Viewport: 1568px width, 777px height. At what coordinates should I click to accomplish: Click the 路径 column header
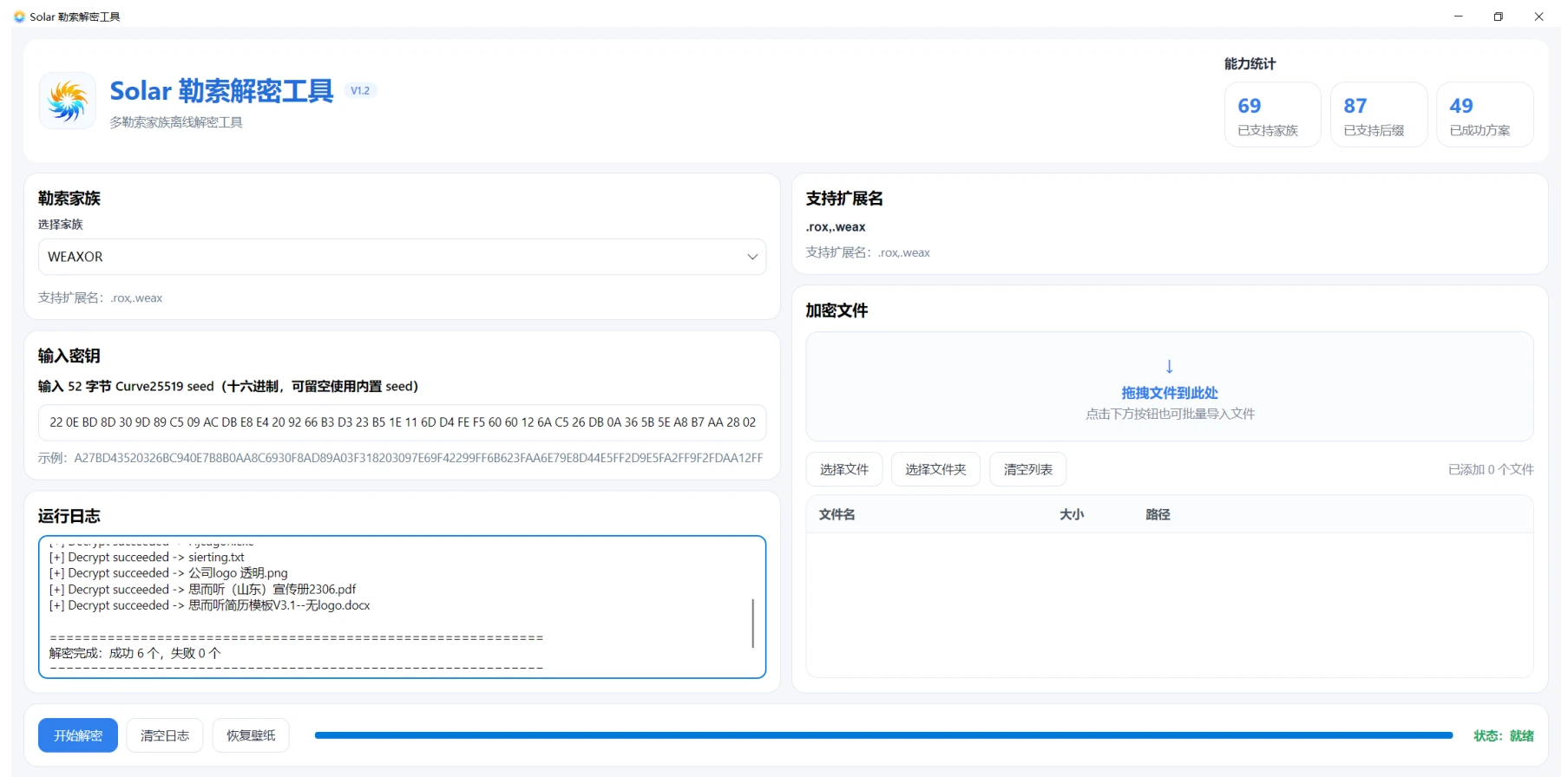pyautogui.click(x=1158, y=514)
